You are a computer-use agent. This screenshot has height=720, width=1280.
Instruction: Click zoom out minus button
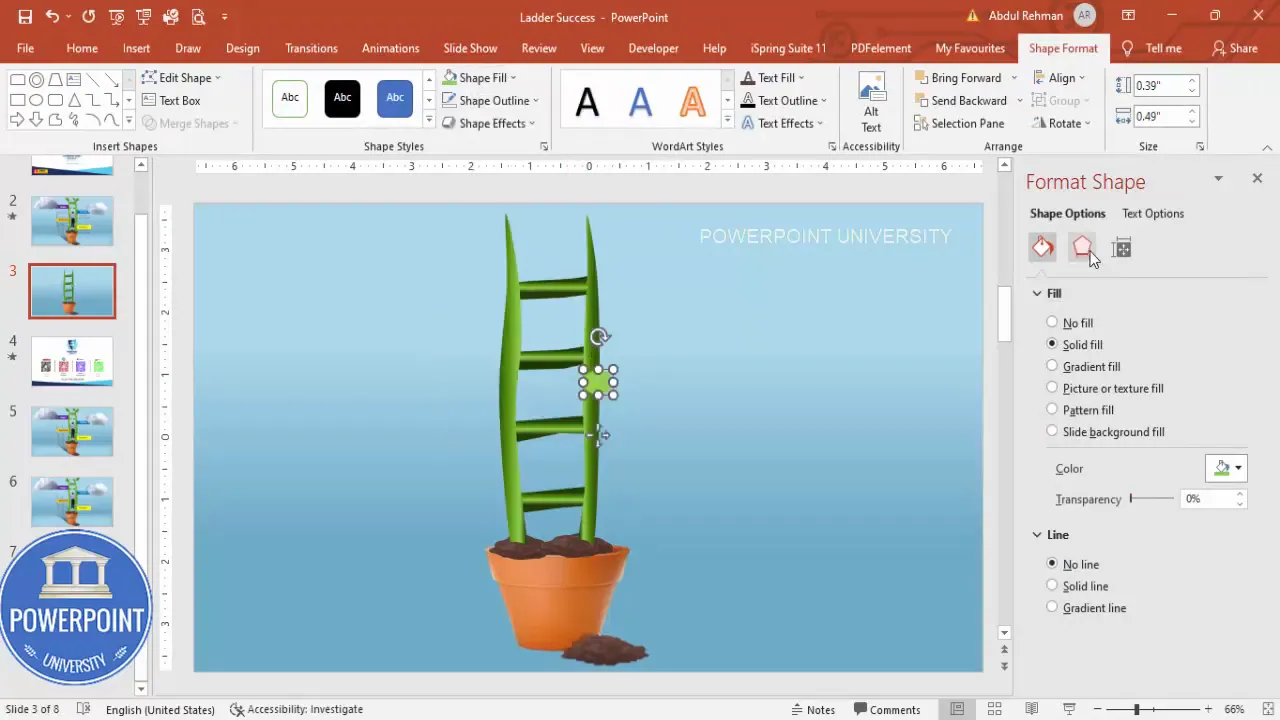pyautogui.click(x=1097, y=709)
